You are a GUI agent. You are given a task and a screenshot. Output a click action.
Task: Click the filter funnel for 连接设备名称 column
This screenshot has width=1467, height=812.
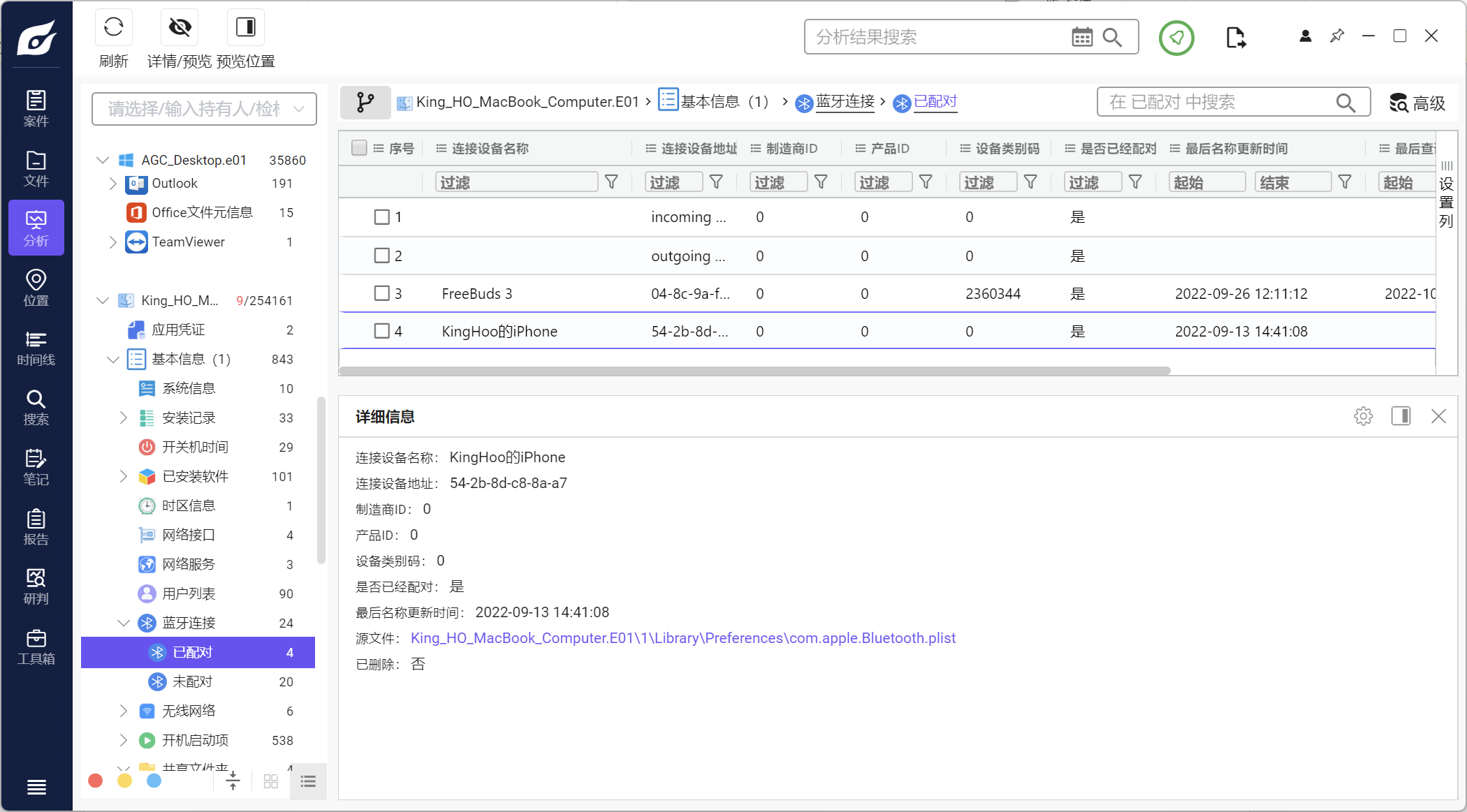(x=611, y=182)
